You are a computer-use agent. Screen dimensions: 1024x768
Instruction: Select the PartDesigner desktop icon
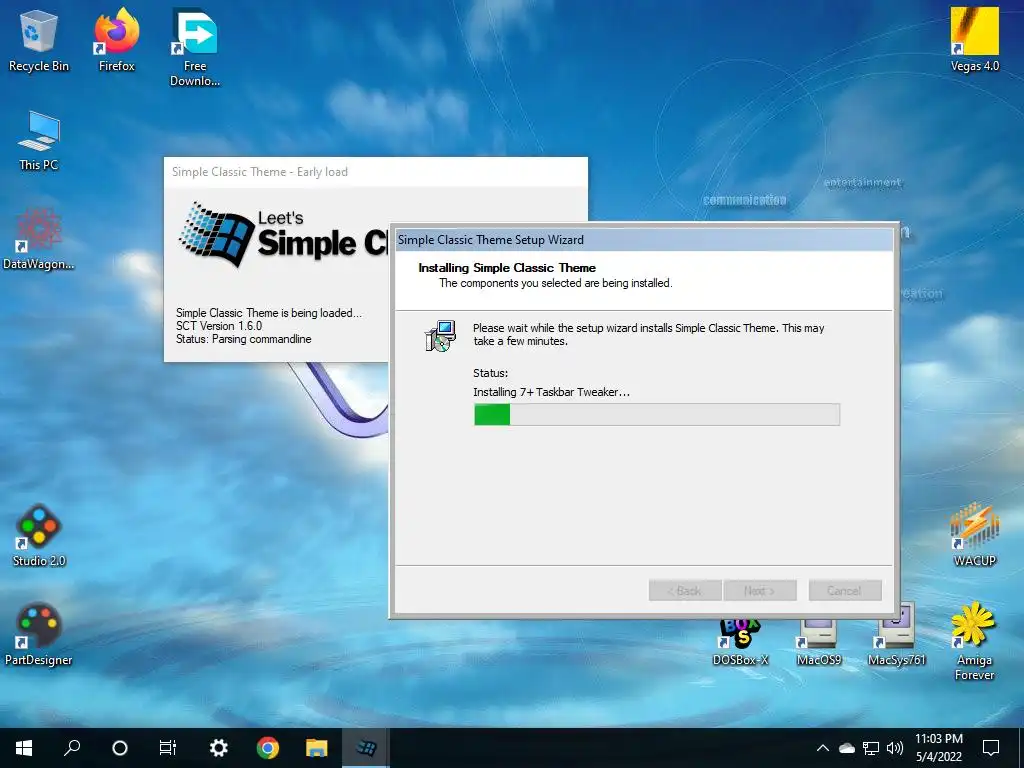pos(39,635)
